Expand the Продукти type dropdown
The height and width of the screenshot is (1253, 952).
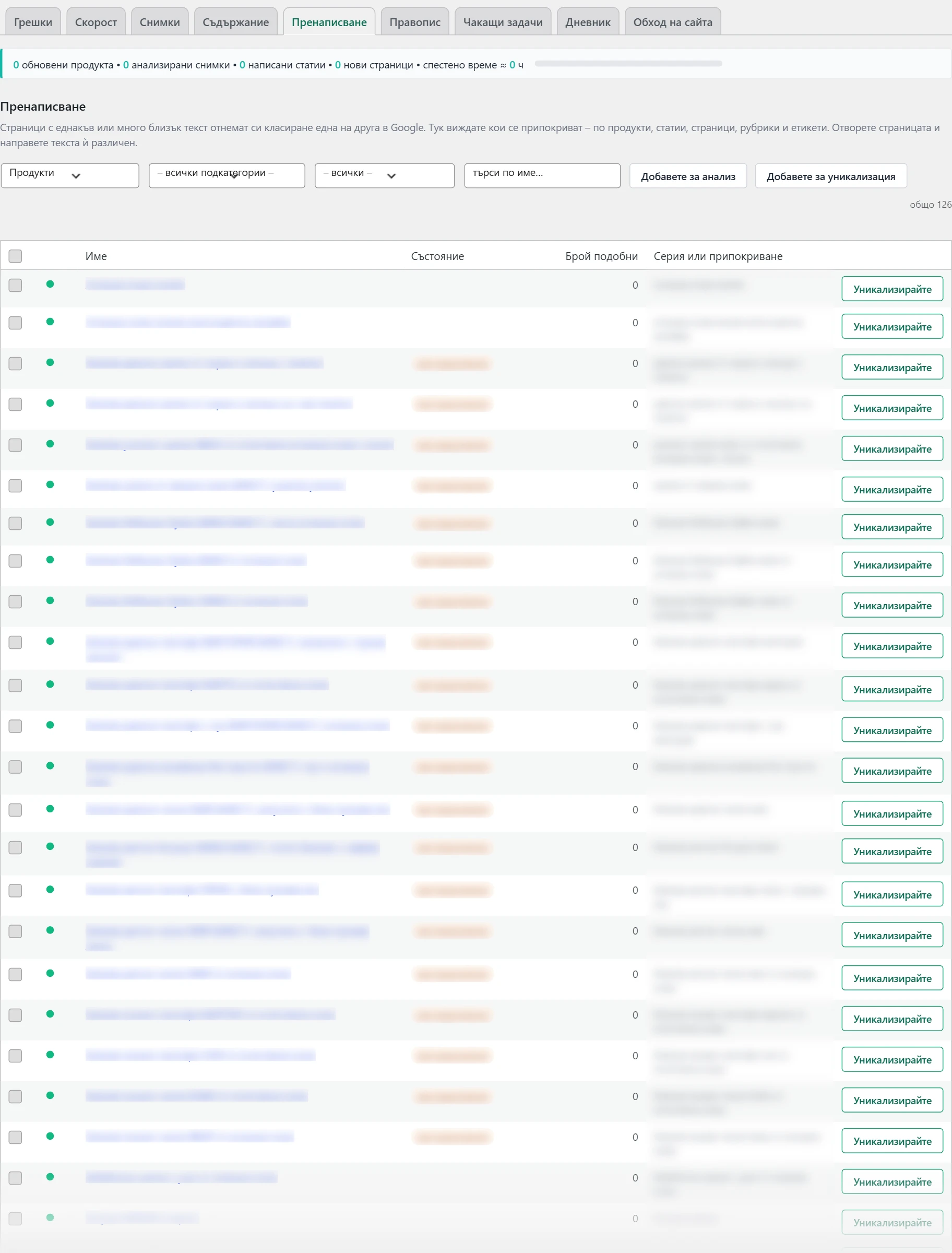(x=70, y=175)
